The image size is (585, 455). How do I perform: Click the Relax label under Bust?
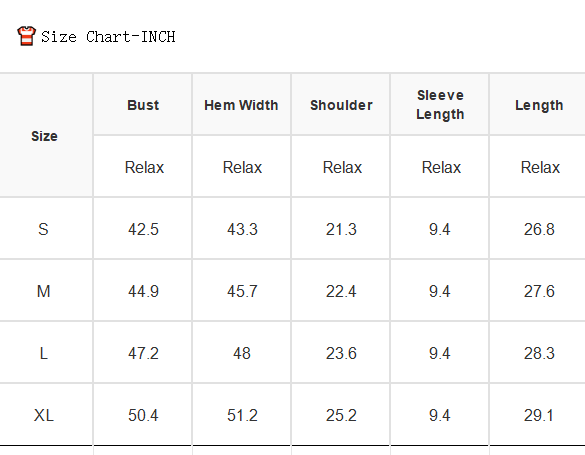coord(144,167)
